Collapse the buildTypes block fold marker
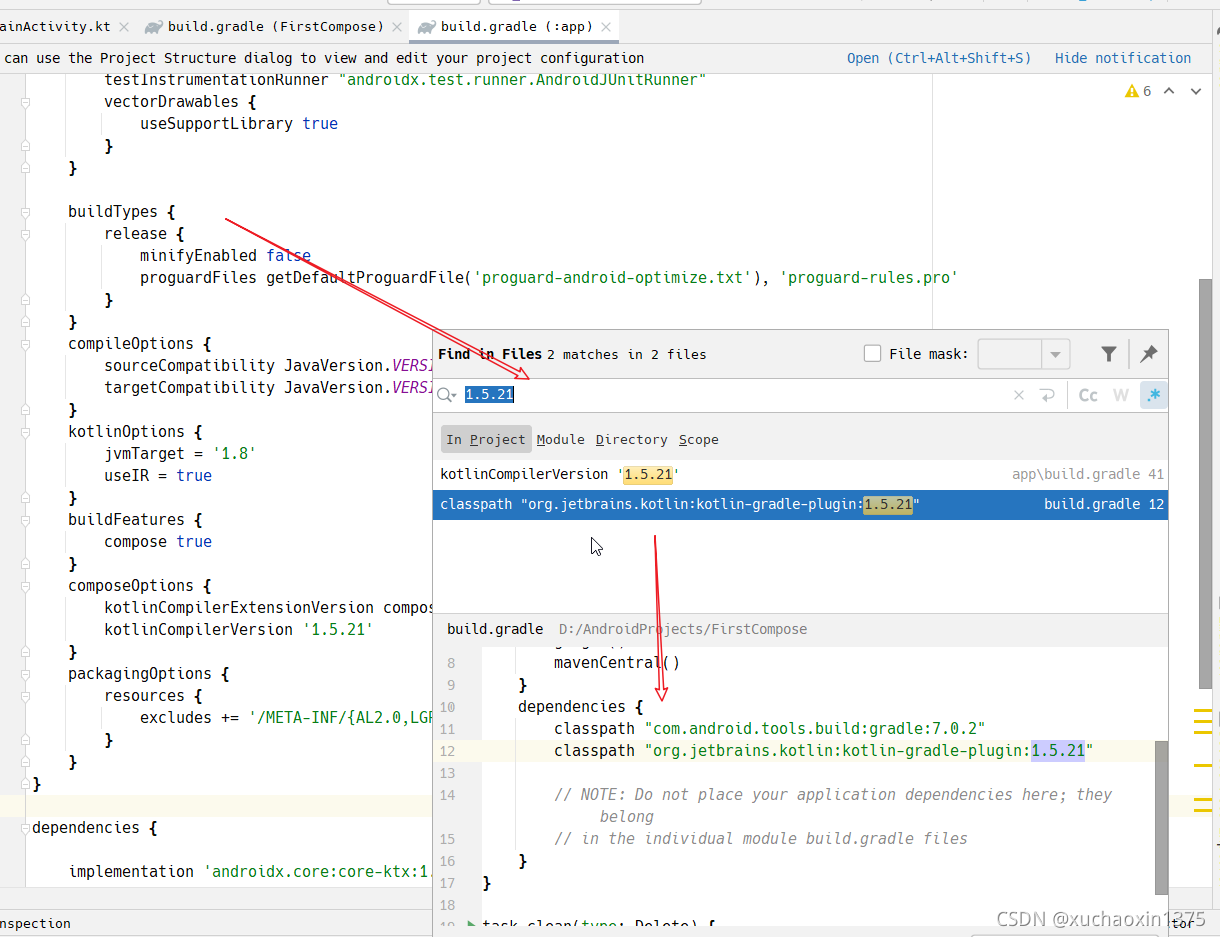 [x=25, y=212]
